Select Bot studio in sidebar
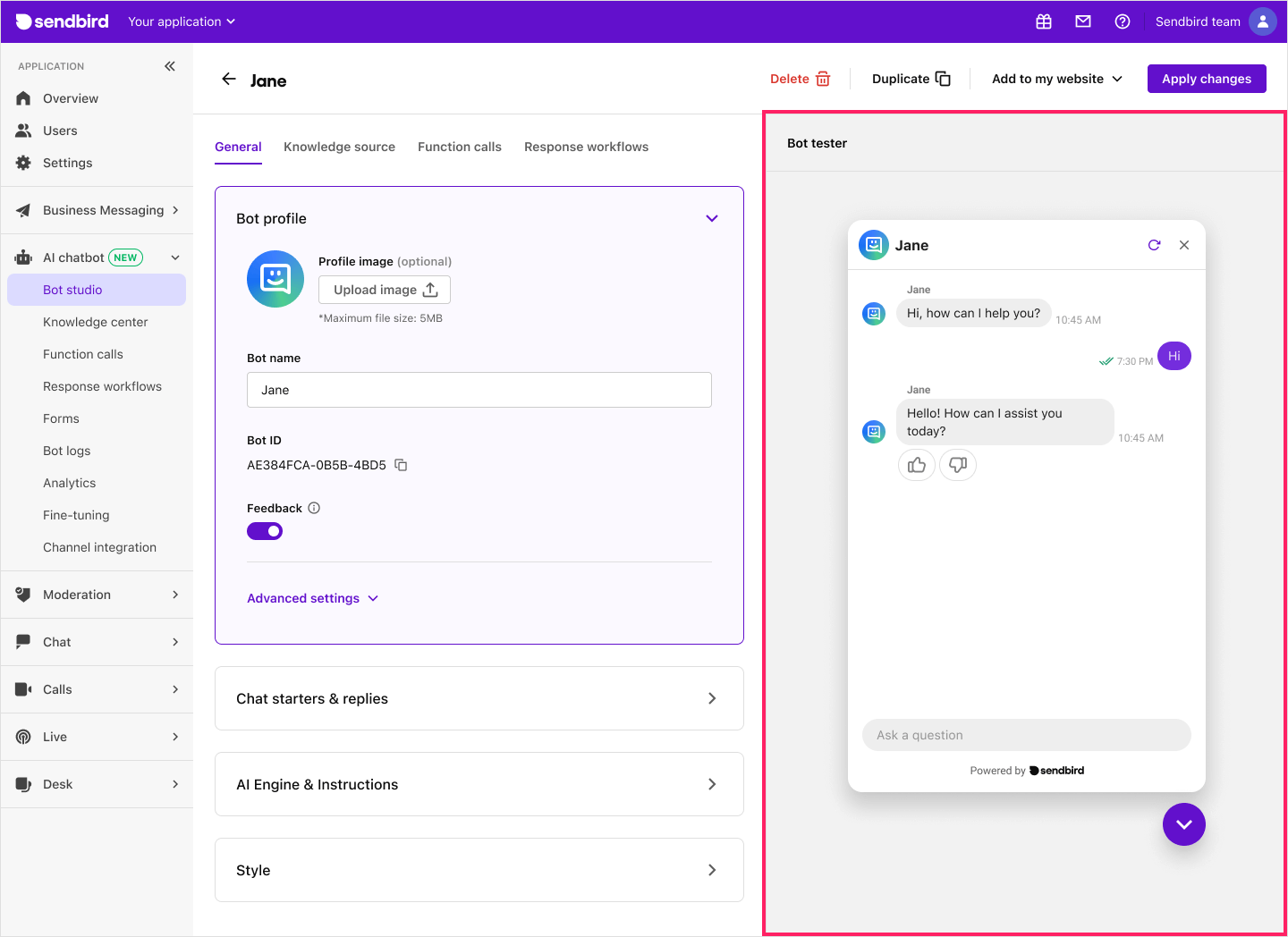The width and height of the screenshot is (1288, 937). pyautogui.click(x=97, y=290)
